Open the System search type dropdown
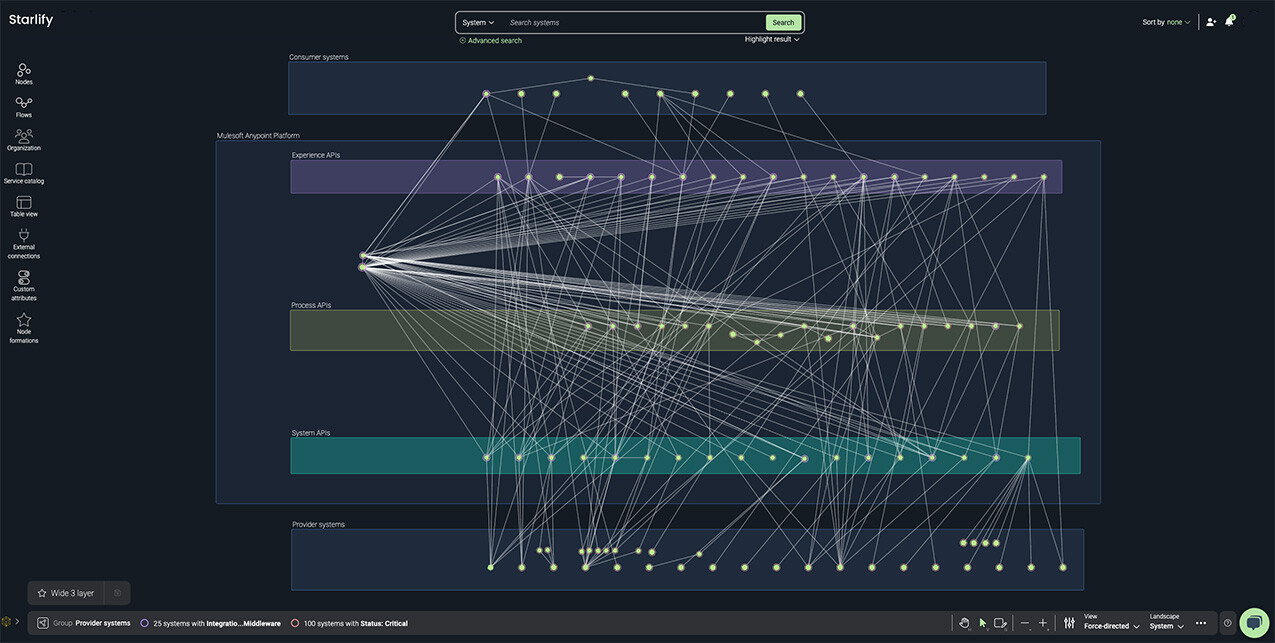This screenshot has height=643, width=1275. (478, 22)
